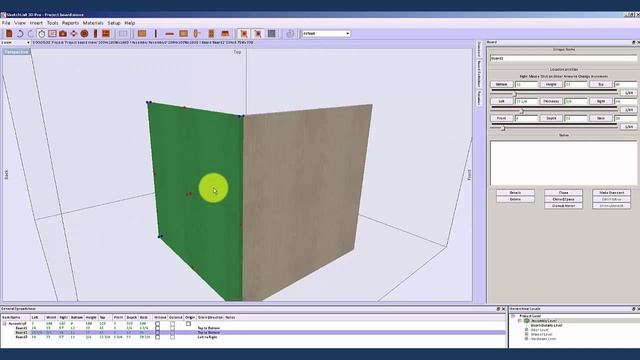Switch to the Board Definition vertical tab
Viewport: 640px width, 360px height.
click(x=479, y=74)
